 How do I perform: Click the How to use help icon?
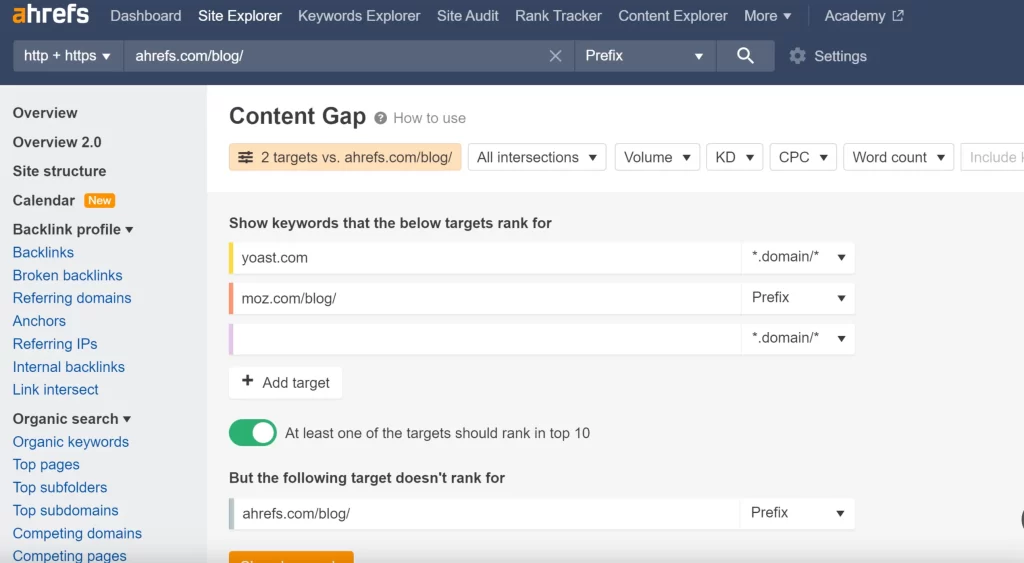(x=380, y=118)
